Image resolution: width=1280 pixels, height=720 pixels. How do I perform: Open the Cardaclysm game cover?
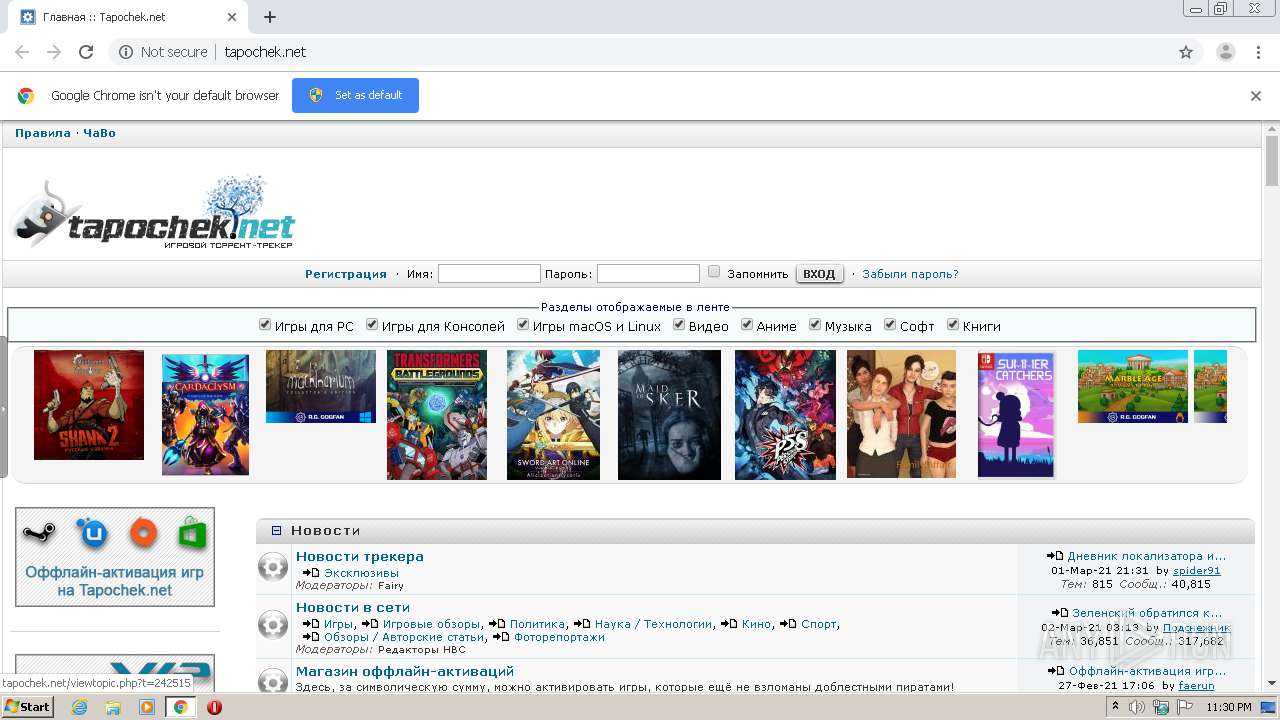[205, 415]
